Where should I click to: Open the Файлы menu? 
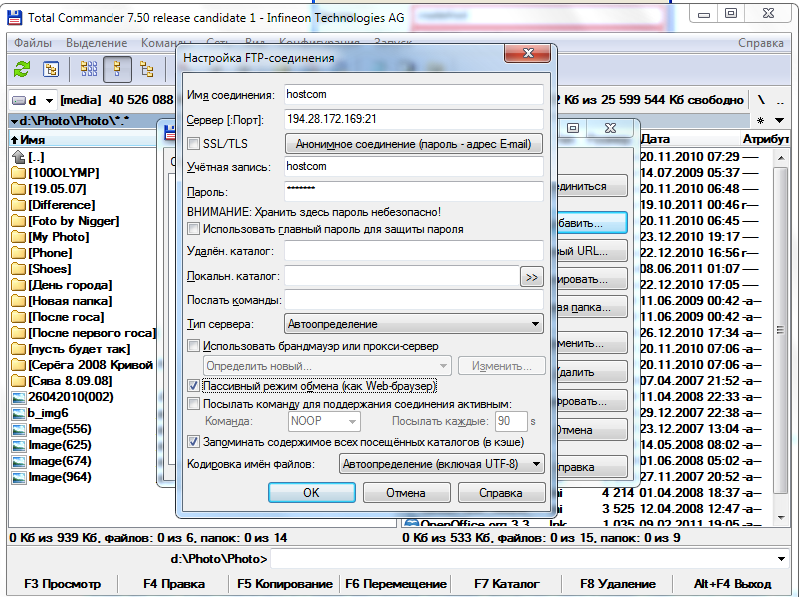pyautogui.click(x=33, y=43)
